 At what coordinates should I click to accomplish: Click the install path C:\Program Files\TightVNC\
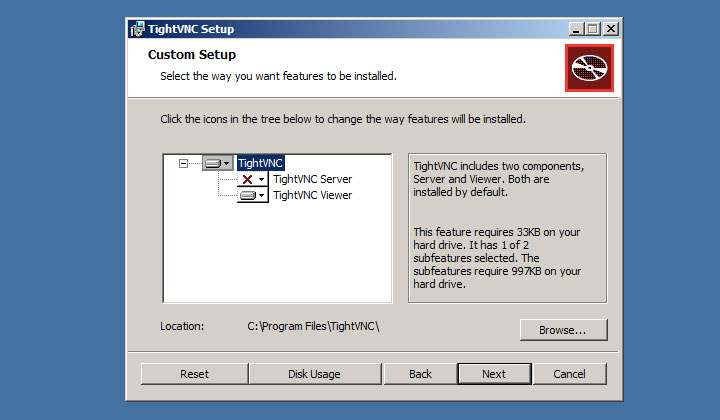(x=314, y=326)
